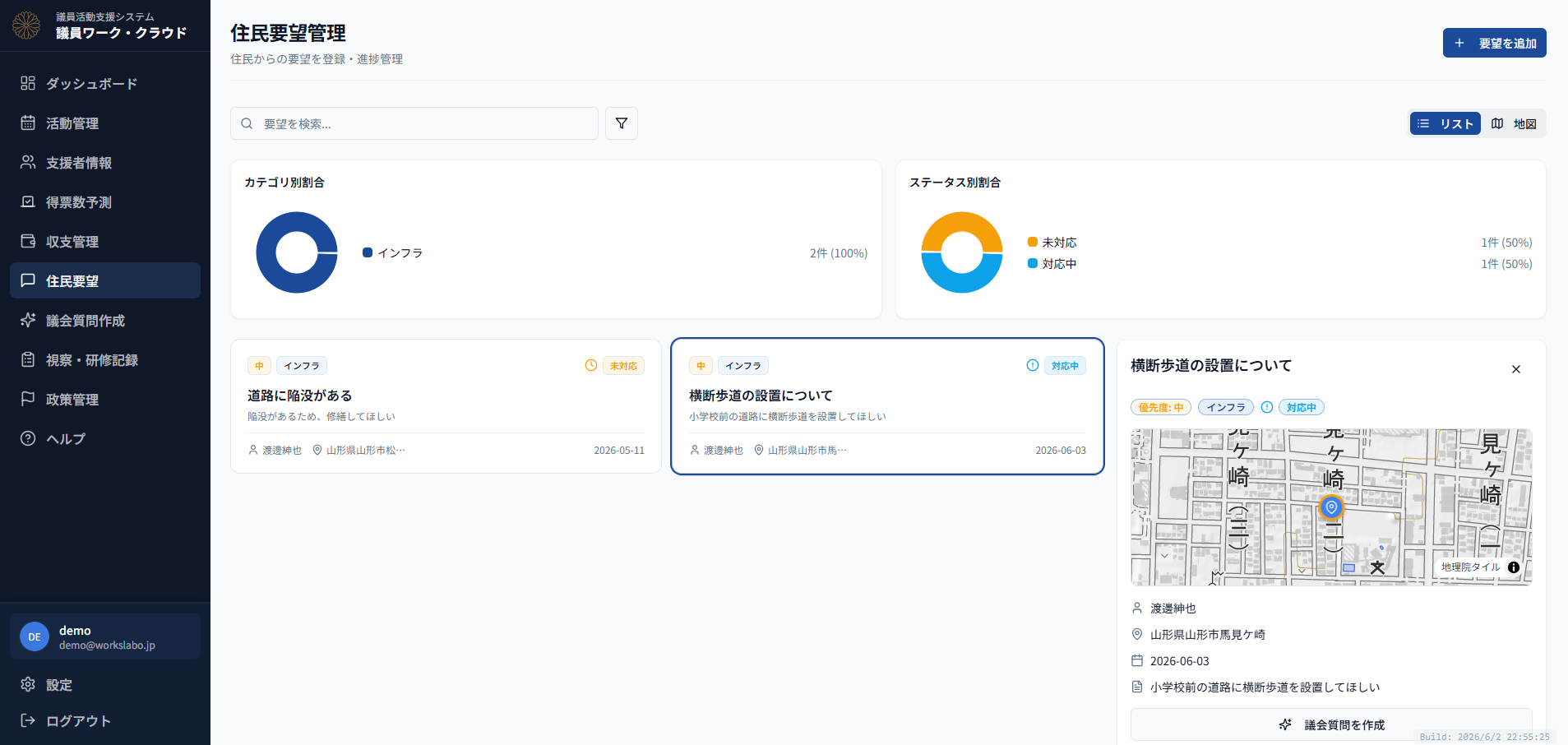Viewport: 1568px width, 745px height.
Task: Navigate to 得票数予測
Action: [105, 201]
